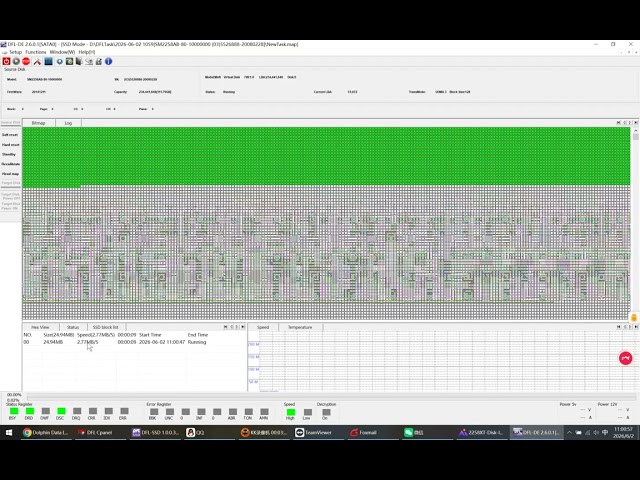Open the blue info toolbar icon
Viewport: 640px width, 480px height.
pyautogui.click(x=108, y=61)
